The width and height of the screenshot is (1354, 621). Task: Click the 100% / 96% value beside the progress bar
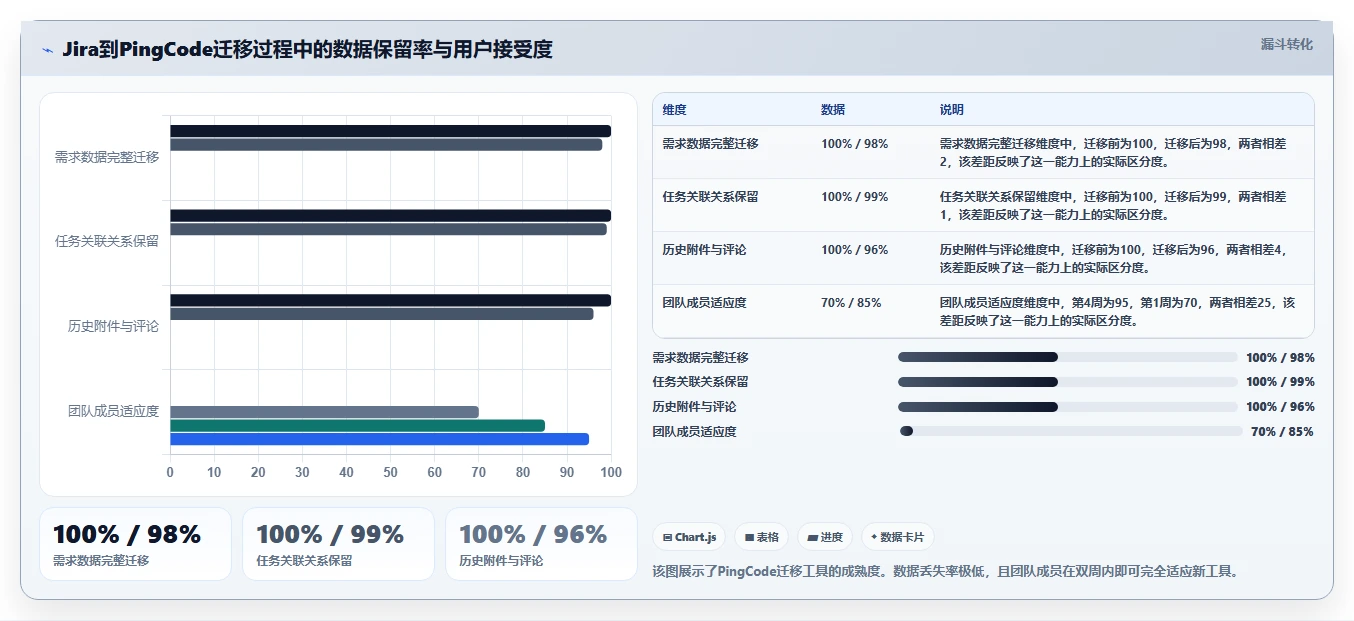(1280, 407)
